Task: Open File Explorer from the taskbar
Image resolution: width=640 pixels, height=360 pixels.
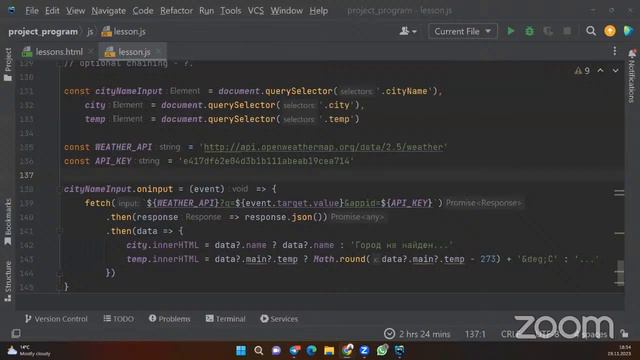Action: click(329, 351)
